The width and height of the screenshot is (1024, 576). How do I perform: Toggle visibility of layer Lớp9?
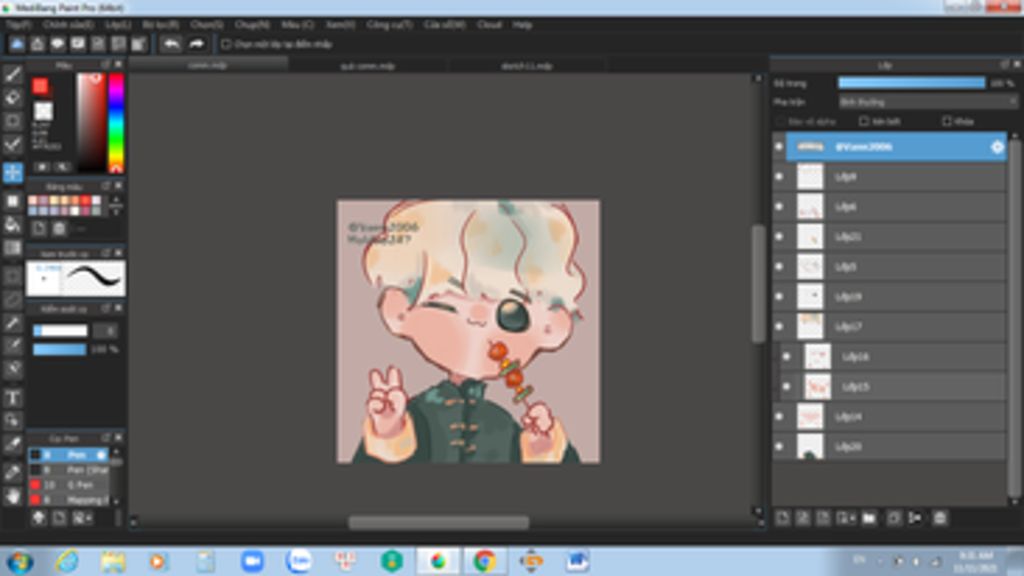(779, 176)
